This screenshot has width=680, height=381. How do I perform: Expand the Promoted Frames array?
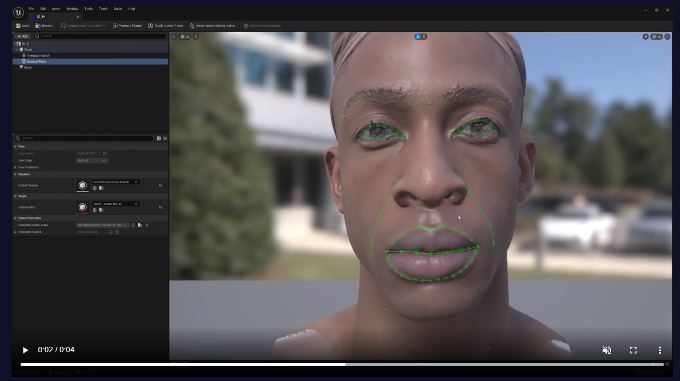[x=15, y=232]
